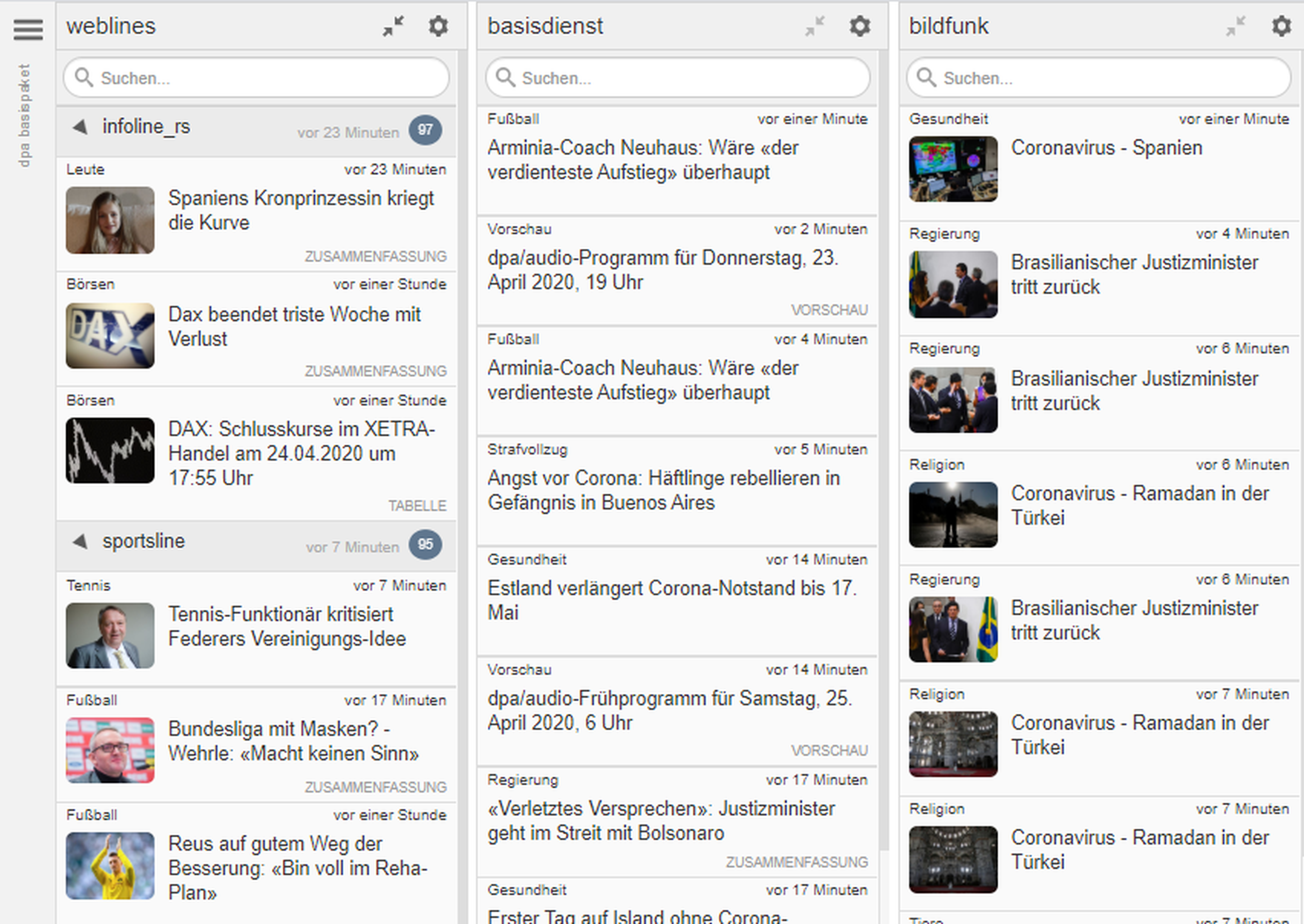Click the 95 badge on sportsline
This screenshot has width=1304, height=924.
425,544
